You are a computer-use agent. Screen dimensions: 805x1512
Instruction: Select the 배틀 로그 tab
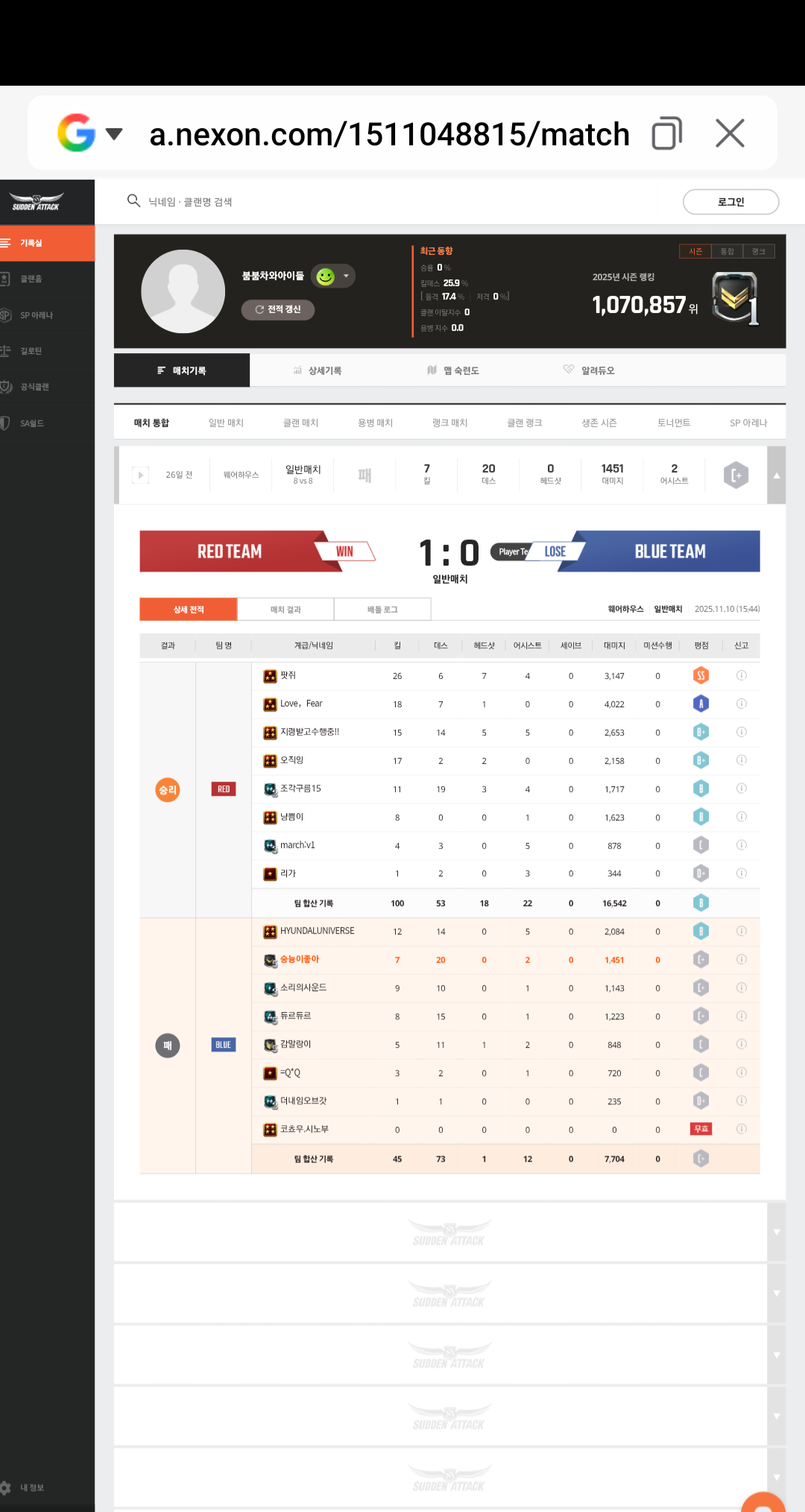tap(382, 610)
